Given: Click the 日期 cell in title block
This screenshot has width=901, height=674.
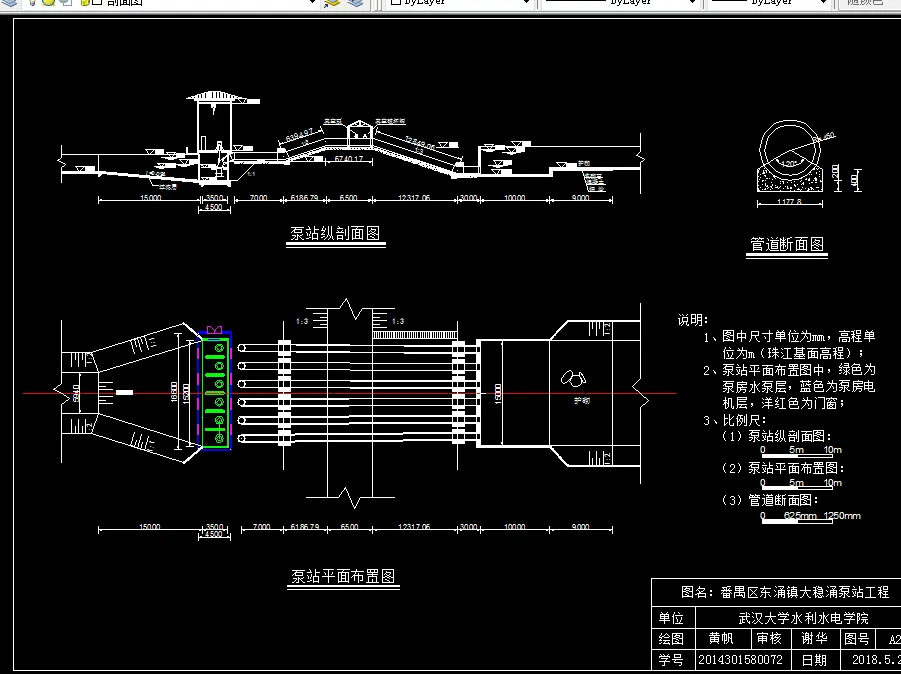Looking at the screenshot, I should (x=814, y=660).
